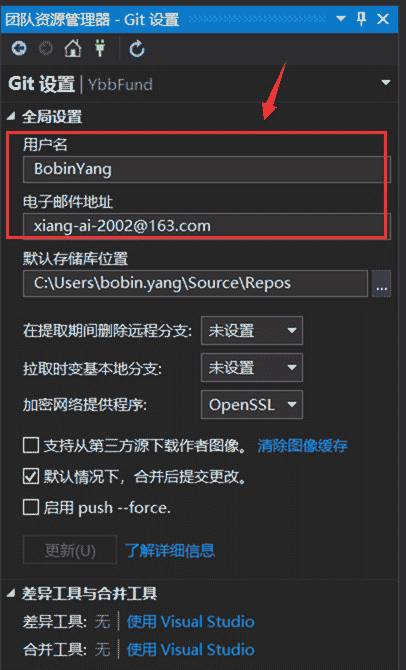This screenshot has width=406, height=670.
Task: Enable push --force checkbox
Action: pyautogui.click(x=31, y=508)
